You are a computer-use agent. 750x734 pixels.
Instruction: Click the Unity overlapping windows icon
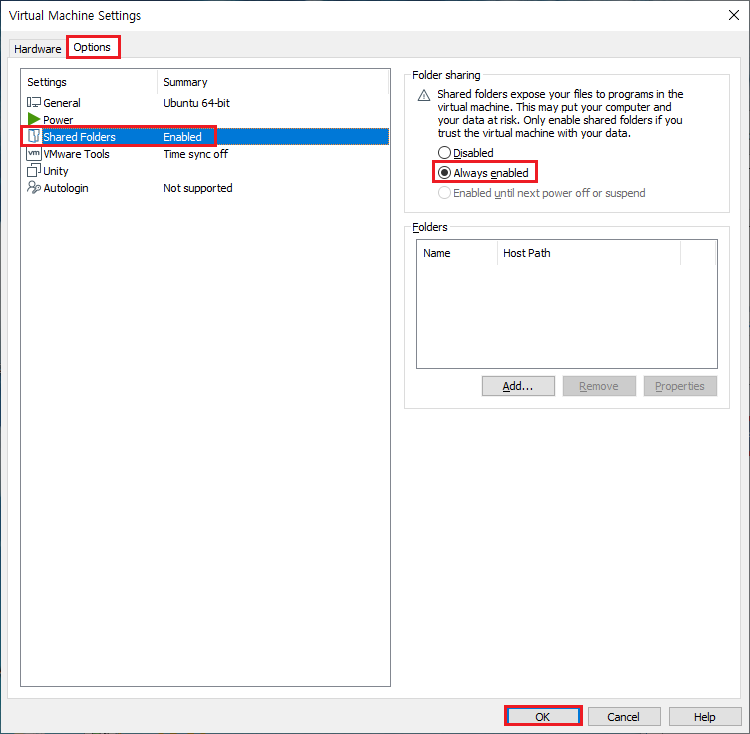pyautogui.click(x=33, y=170)
